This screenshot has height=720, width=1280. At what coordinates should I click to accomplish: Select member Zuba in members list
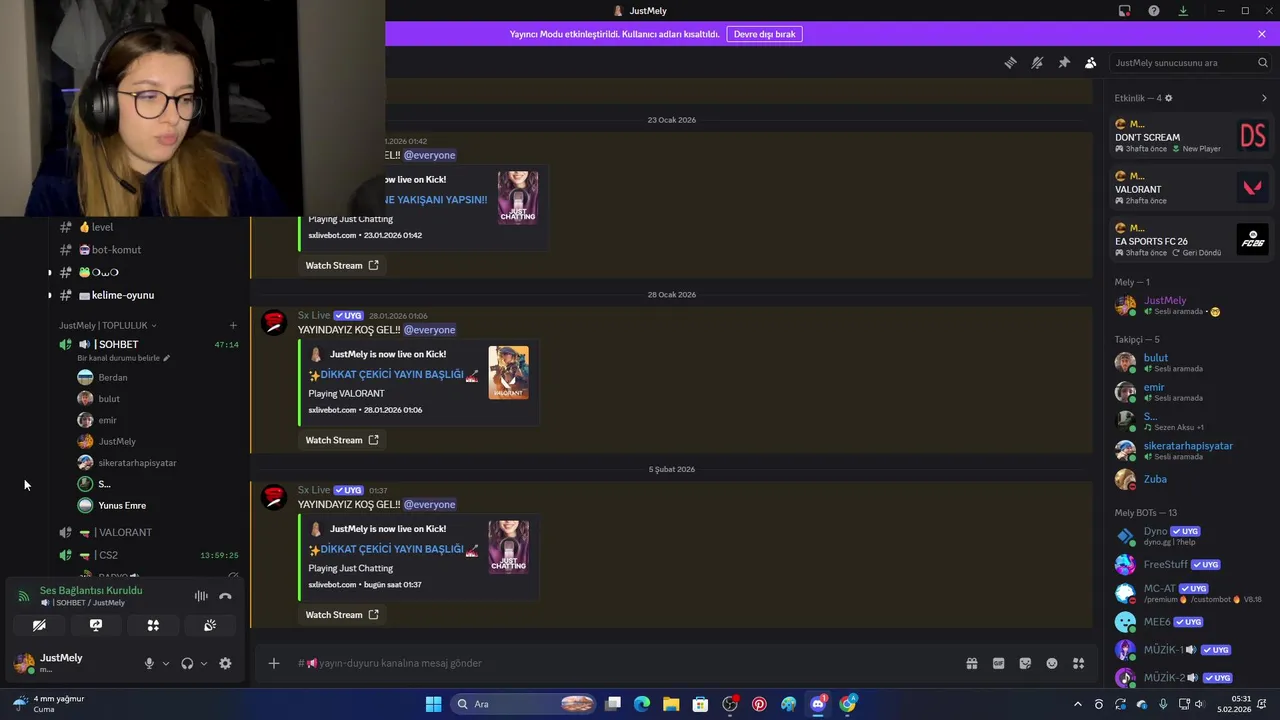pos(1191,479)
